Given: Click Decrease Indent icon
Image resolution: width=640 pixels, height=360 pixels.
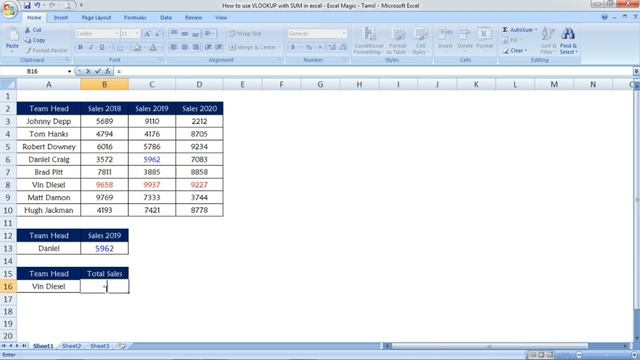Looking at the screenshot, I should click(209, 47).
